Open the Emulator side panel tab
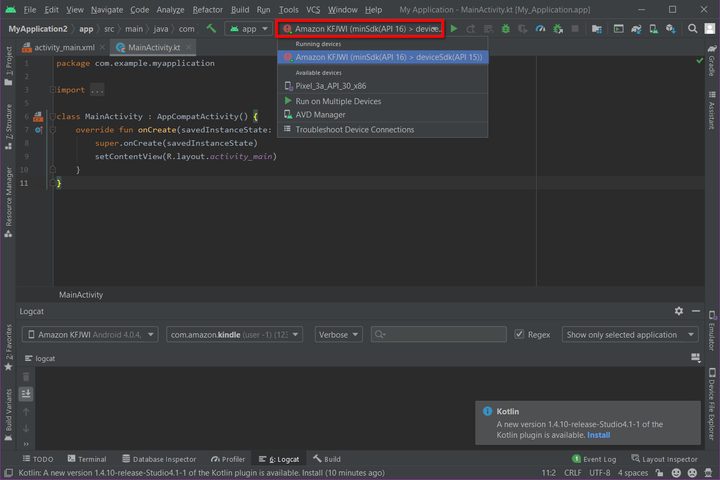The width and height of the screenshot is (720, 480). (x=712, y=331)
